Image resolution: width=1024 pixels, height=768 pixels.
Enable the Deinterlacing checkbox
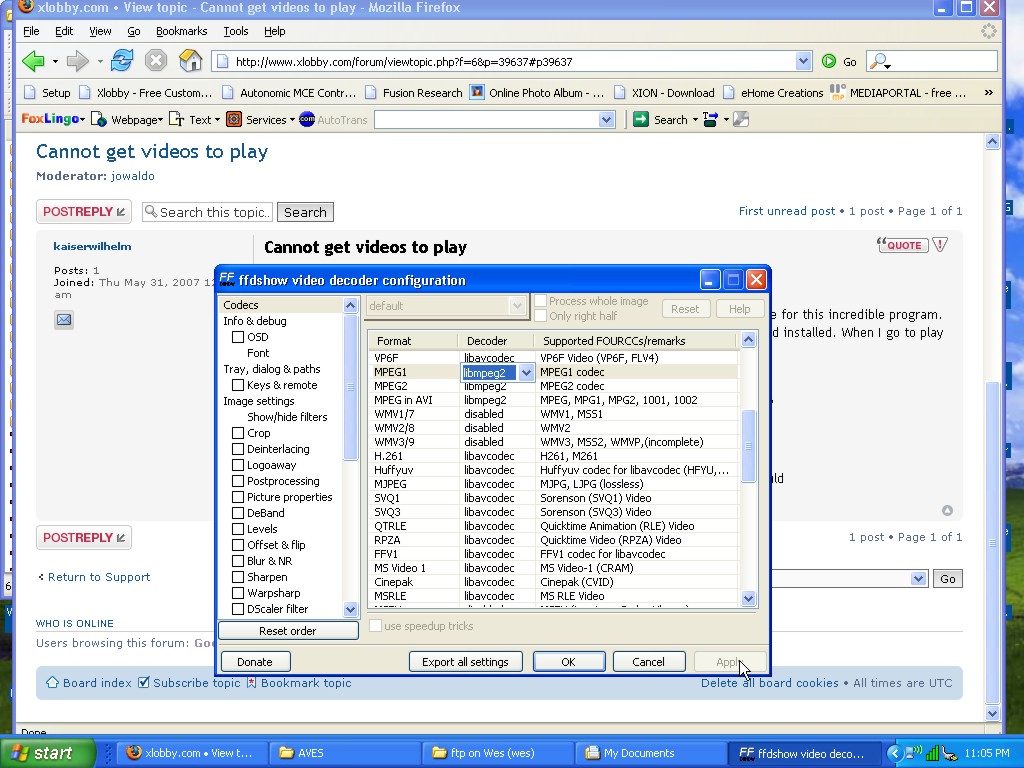[x=238, y=449]
